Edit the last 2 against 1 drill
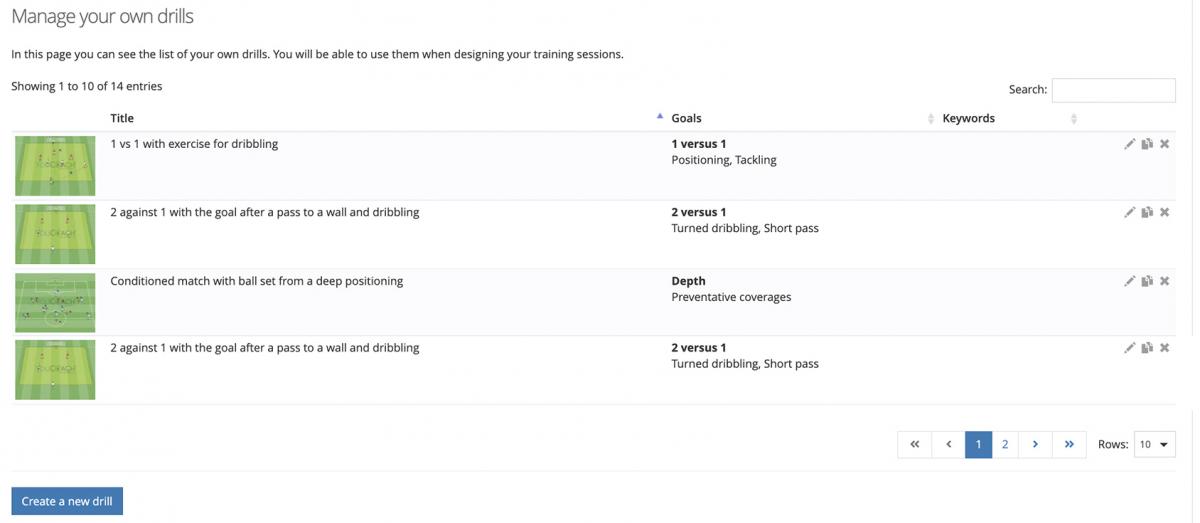The image size is (1200, 523). (x=1129, y=348)
